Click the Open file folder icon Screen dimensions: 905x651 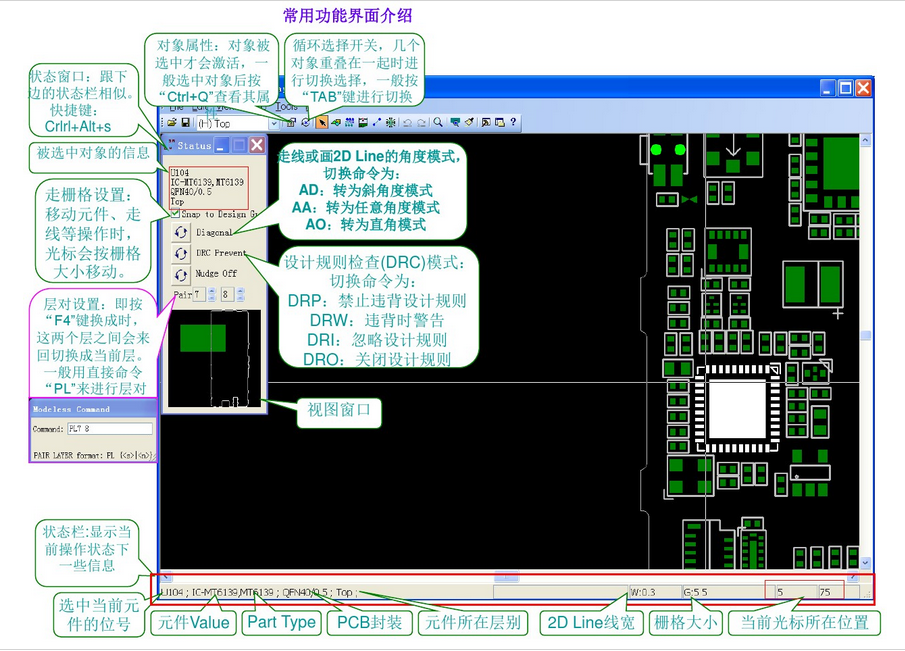(171, 122)
